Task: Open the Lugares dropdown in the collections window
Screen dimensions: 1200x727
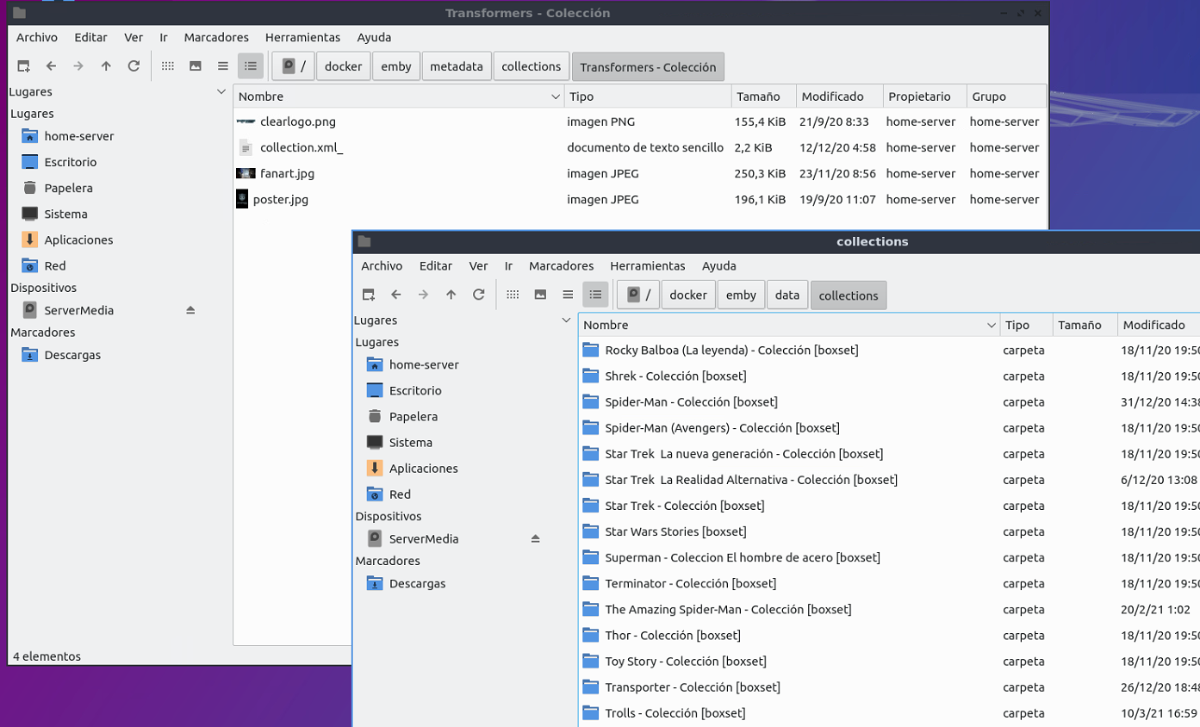Action: tap(566, 321)
